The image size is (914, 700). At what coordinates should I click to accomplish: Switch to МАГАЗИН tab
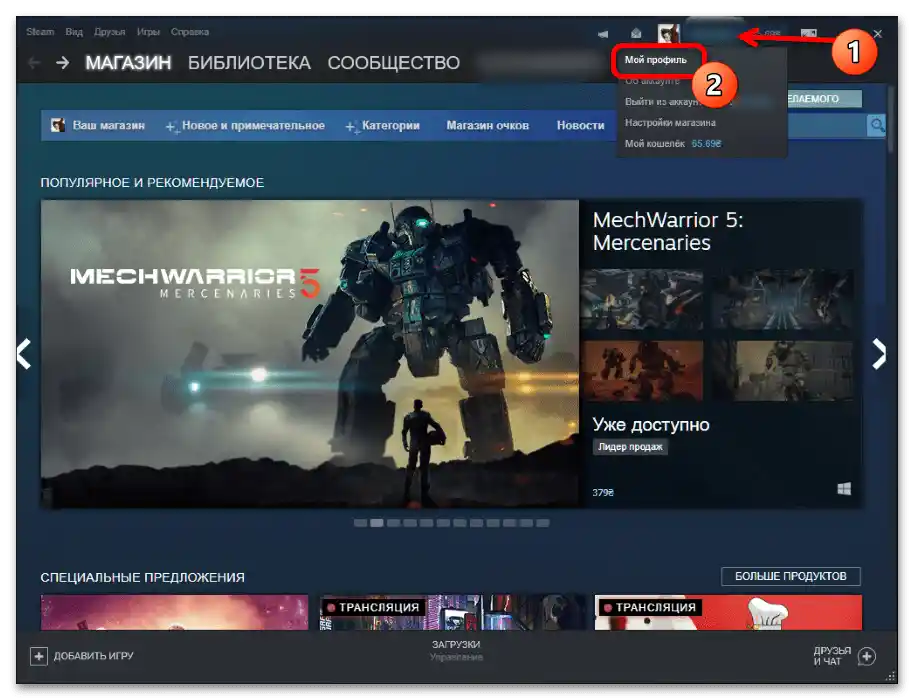click(x=128, y=62)
